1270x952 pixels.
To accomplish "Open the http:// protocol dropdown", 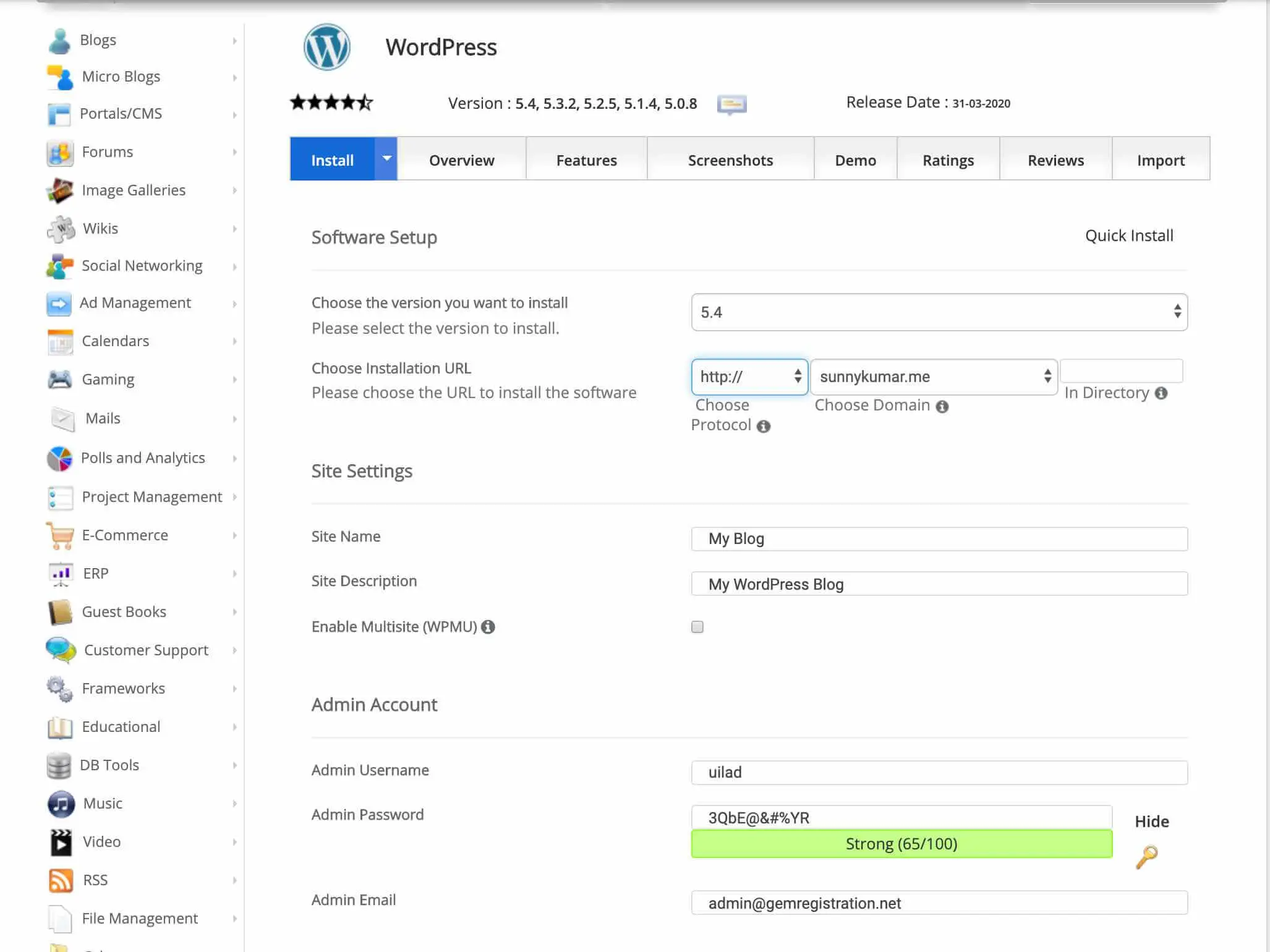I will pyautogui.click(x=749, y=376).
